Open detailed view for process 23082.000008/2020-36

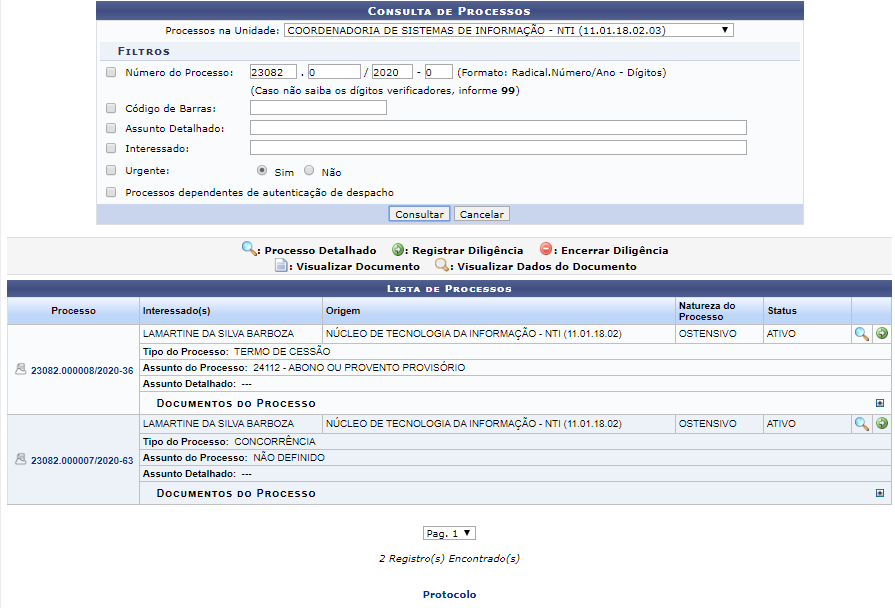tap(861, 334)
